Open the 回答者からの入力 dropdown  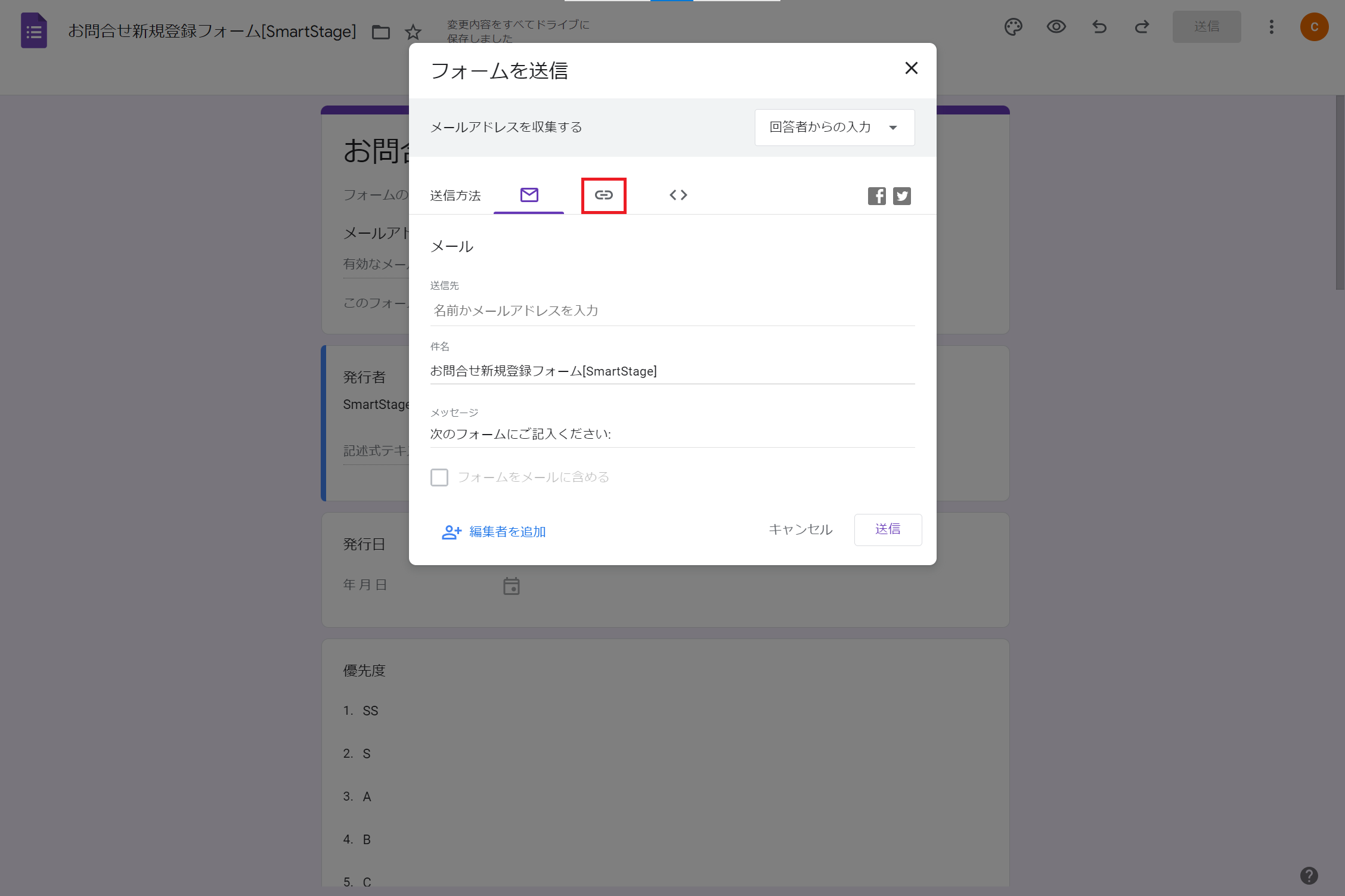835,127
